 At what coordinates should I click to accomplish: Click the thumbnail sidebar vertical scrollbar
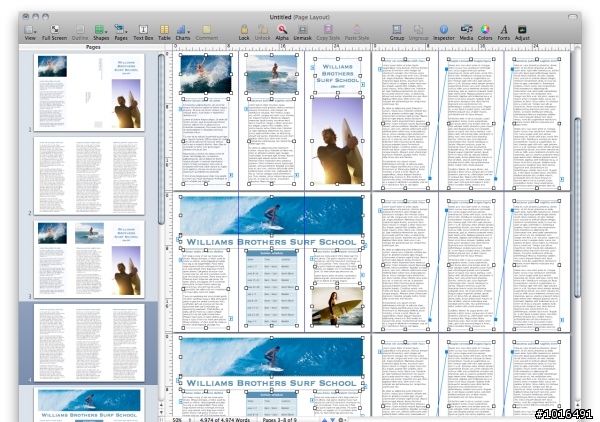pyautogui.click(x=161, y=140)
